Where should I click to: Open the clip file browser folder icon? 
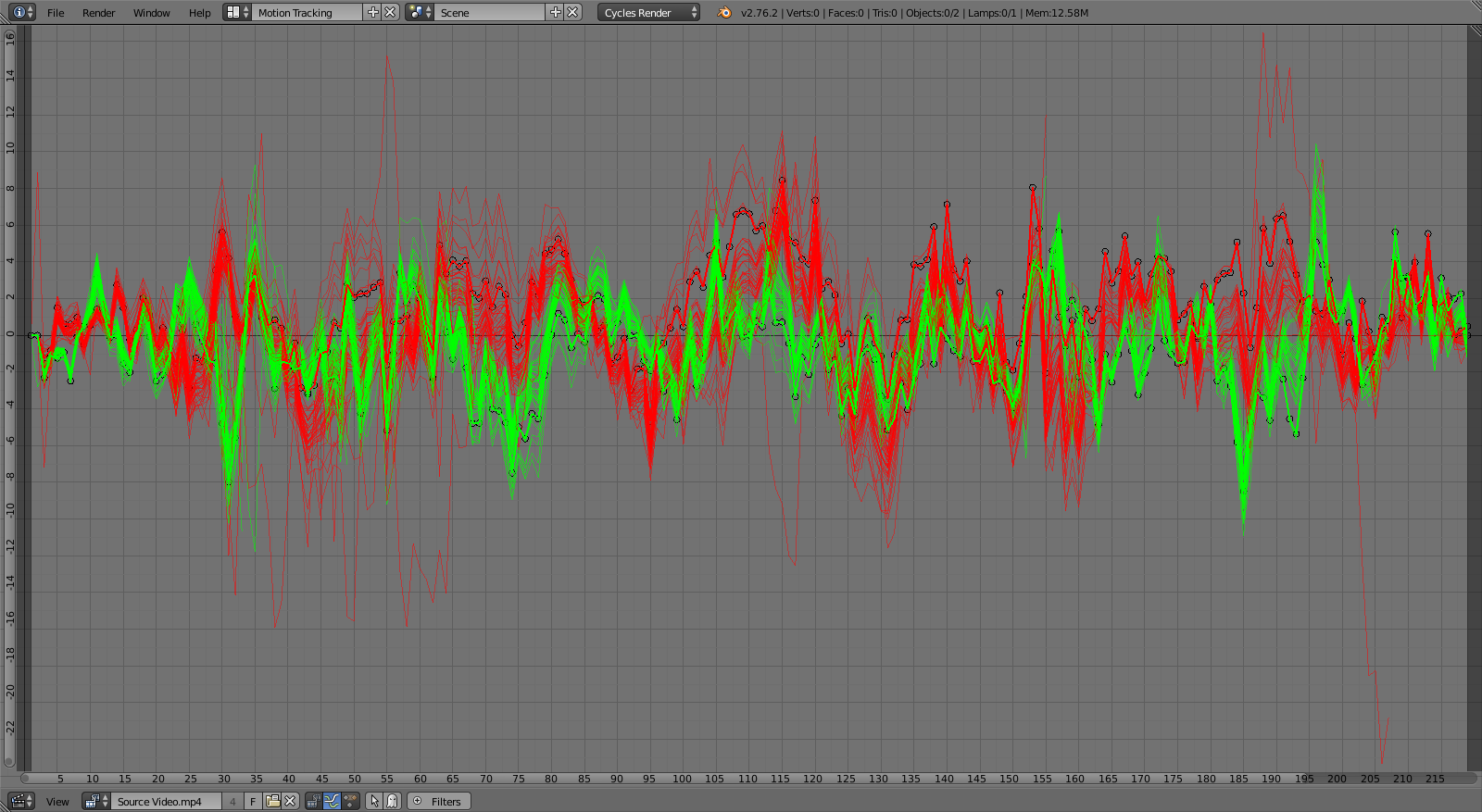tap(272, 802)
